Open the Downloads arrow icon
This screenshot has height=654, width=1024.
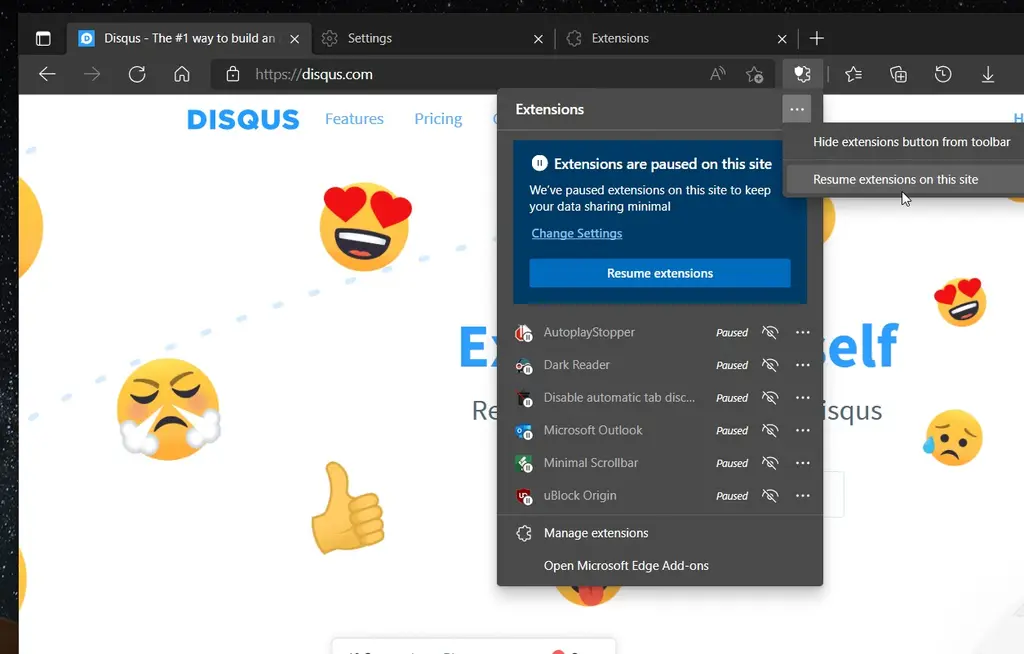[x=987, y=74]
